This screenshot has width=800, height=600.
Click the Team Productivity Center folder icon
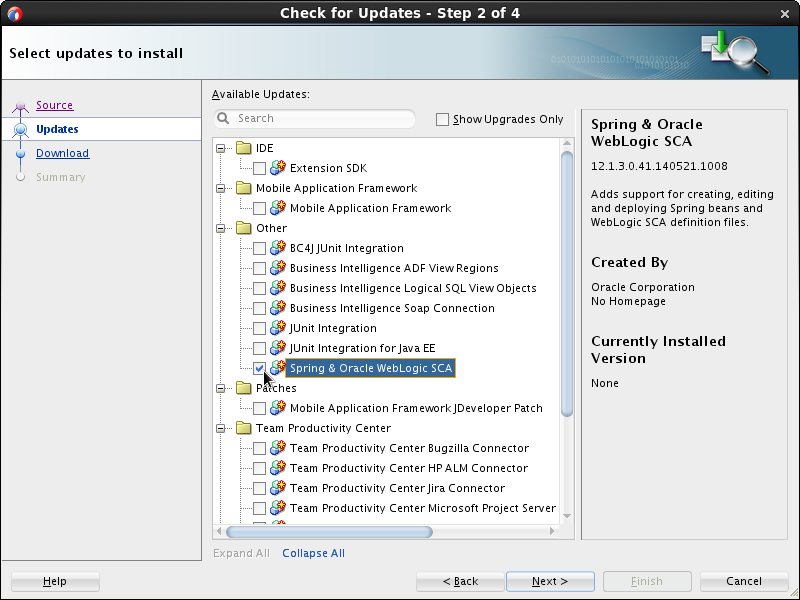244,428
